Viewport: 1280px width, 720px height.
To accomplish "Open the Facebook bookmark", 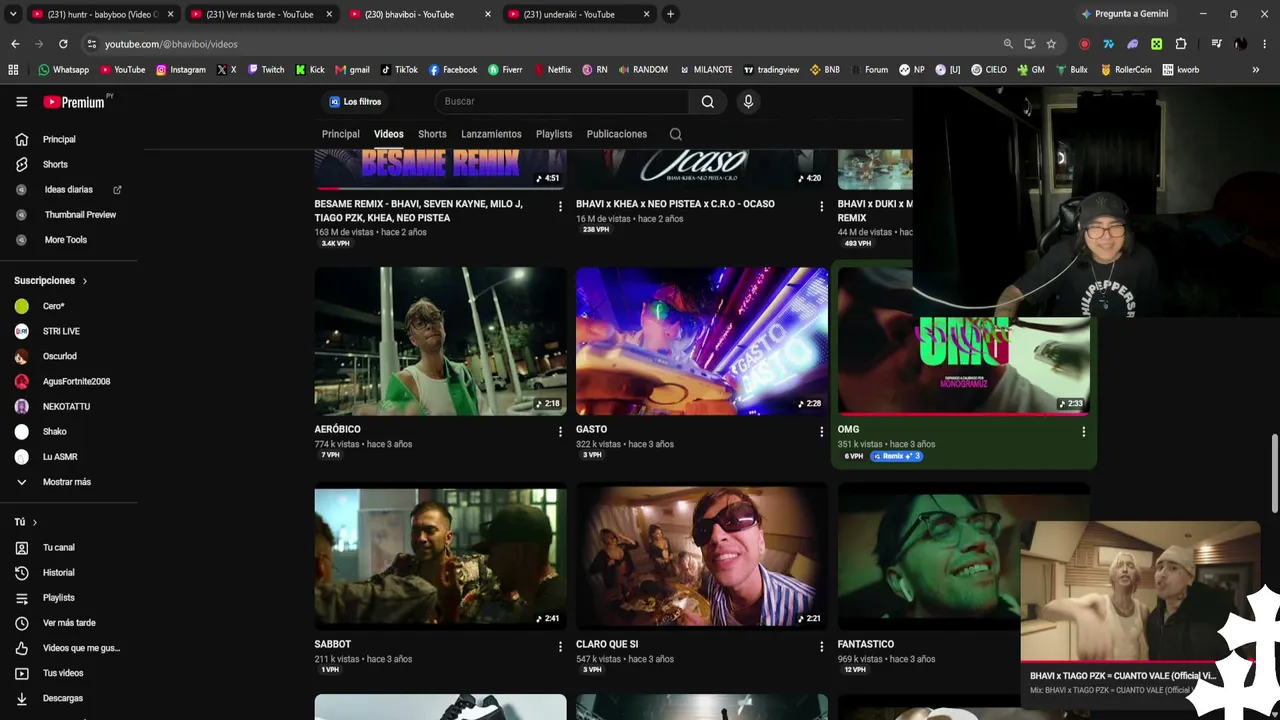I will (x=453, y=70).
